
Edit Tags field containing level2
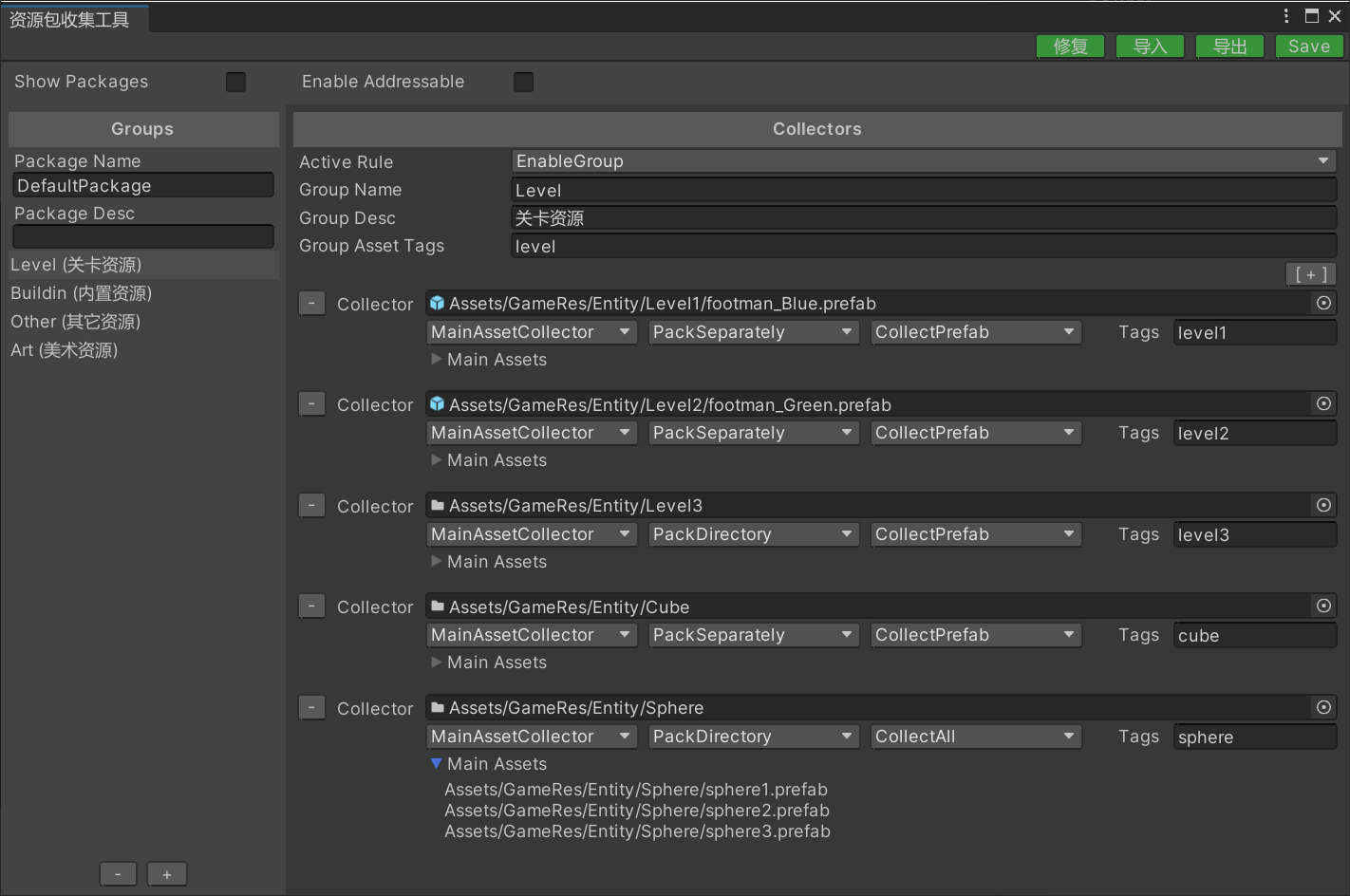1255,433
